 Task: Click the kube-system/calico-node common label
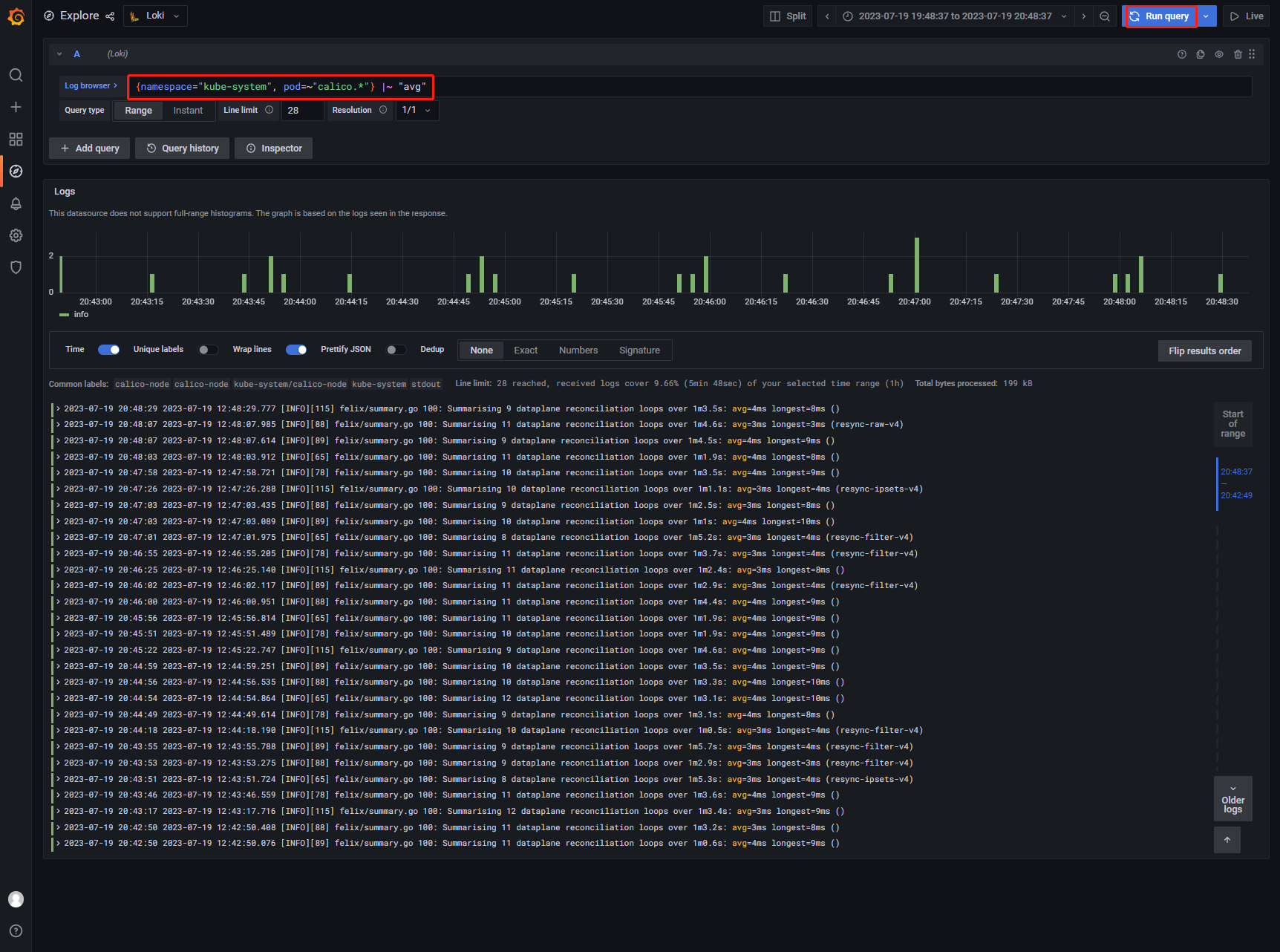pos(290,385)
